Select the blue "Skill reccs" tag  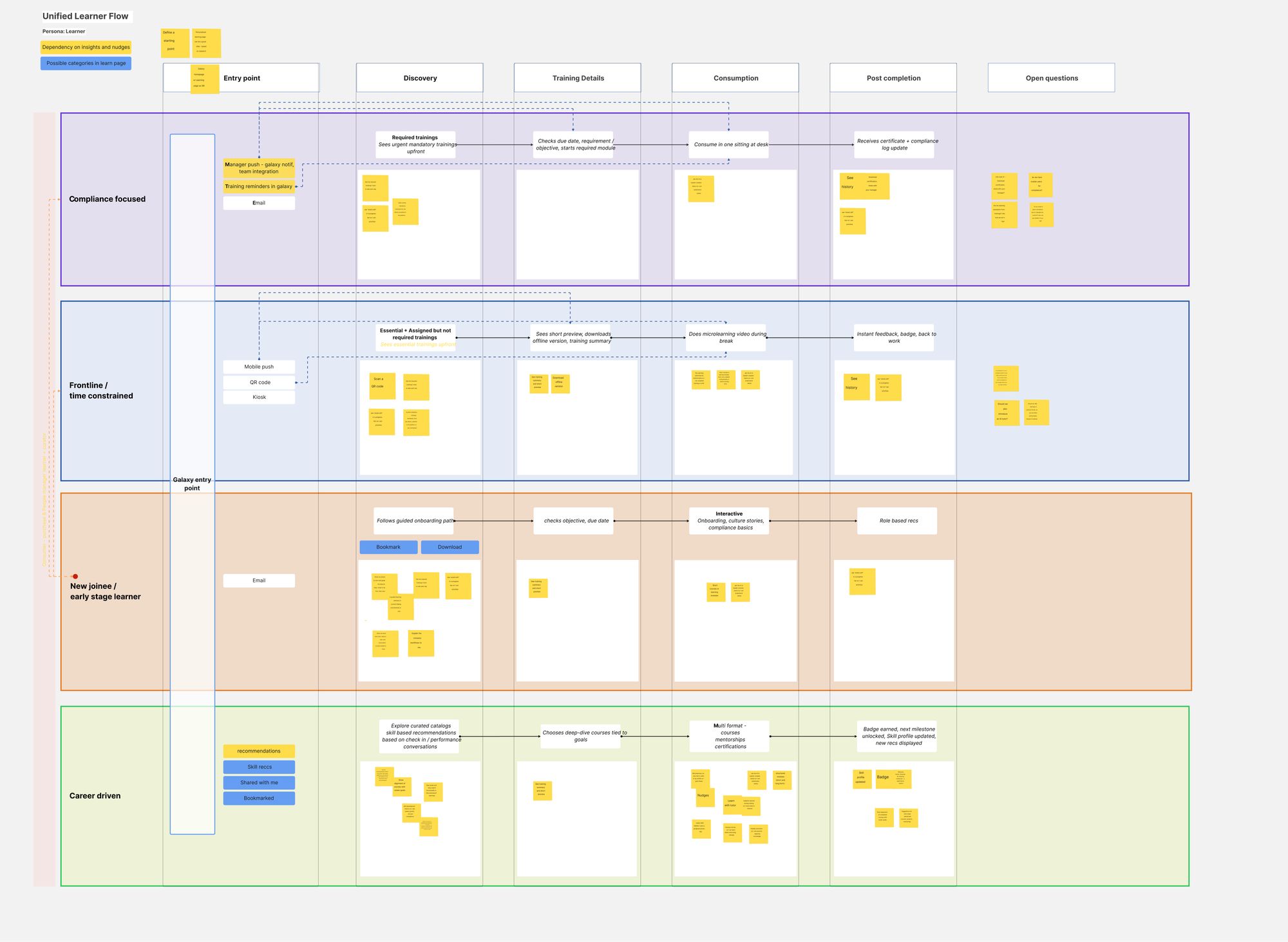click(259, 767)
